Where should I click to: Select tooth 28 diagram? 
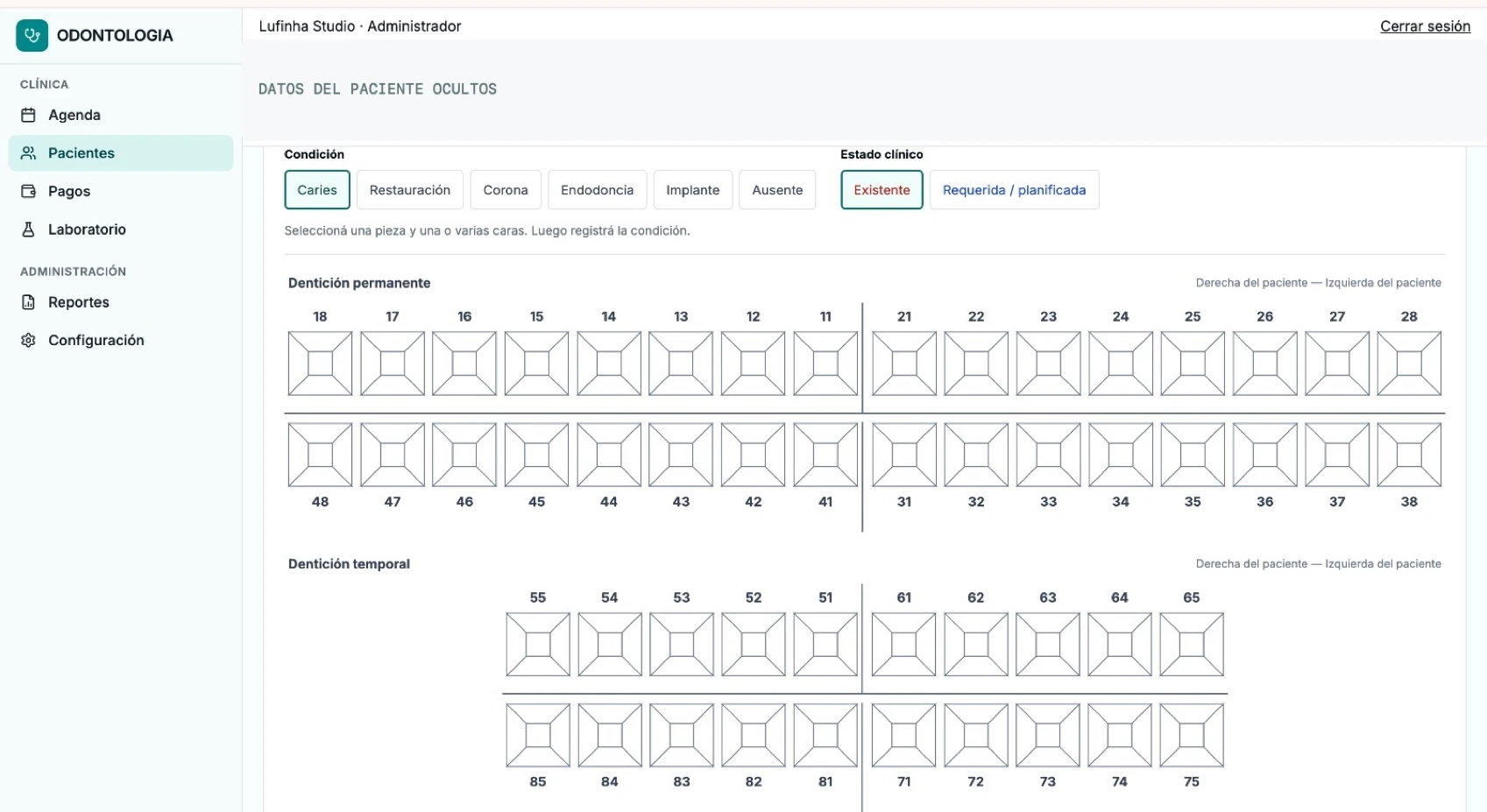pyautogui.click(x=1409, y=364)
